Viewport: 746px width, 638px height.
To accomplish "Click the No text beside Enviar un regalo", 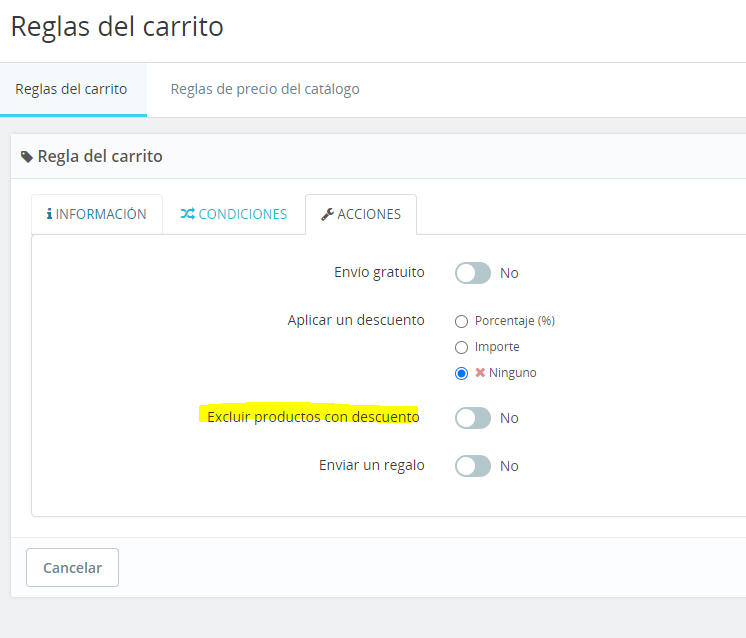I will [x=509, y=466].
